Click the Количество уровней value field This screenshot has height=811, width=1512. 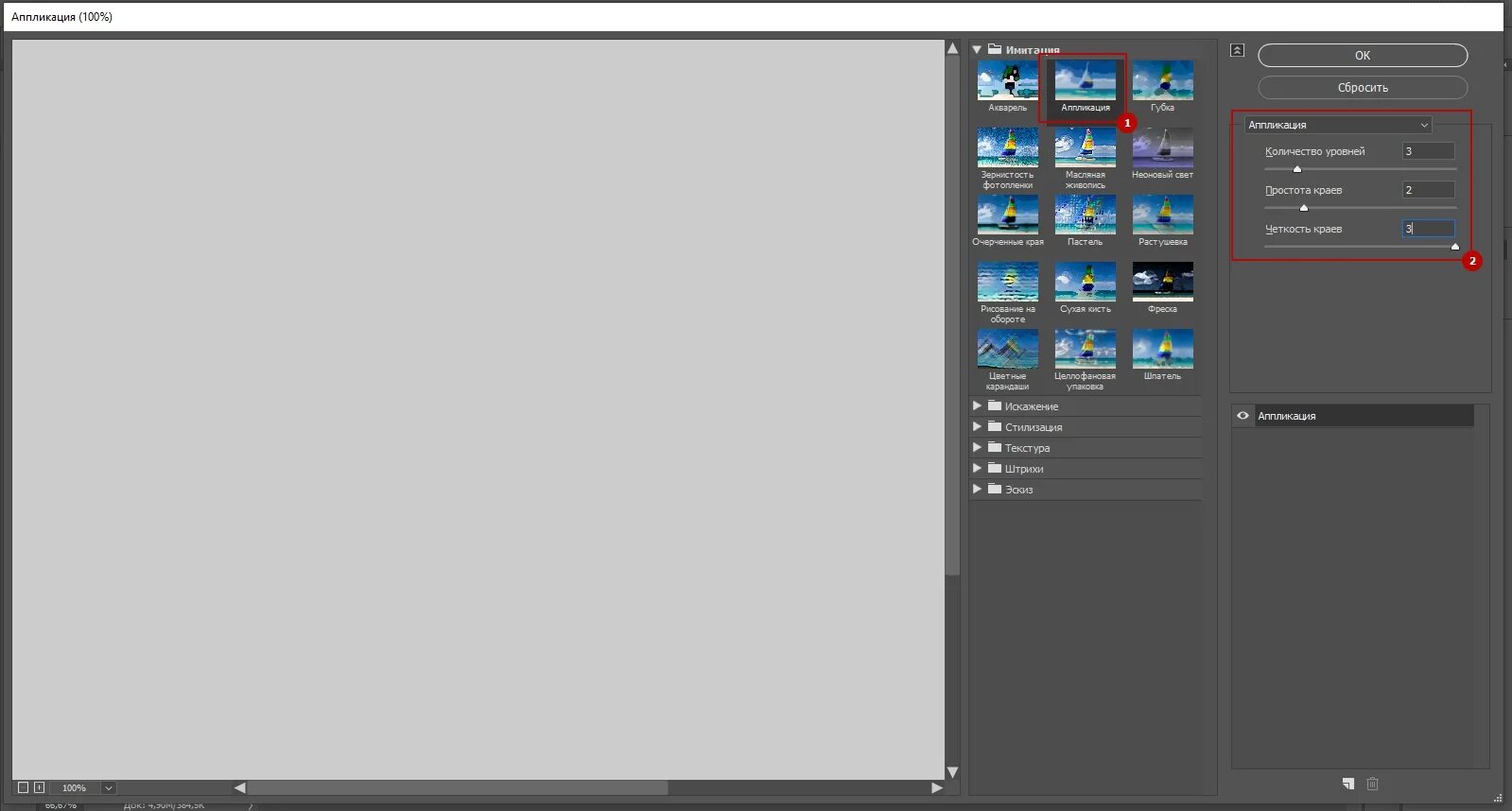1428,151
